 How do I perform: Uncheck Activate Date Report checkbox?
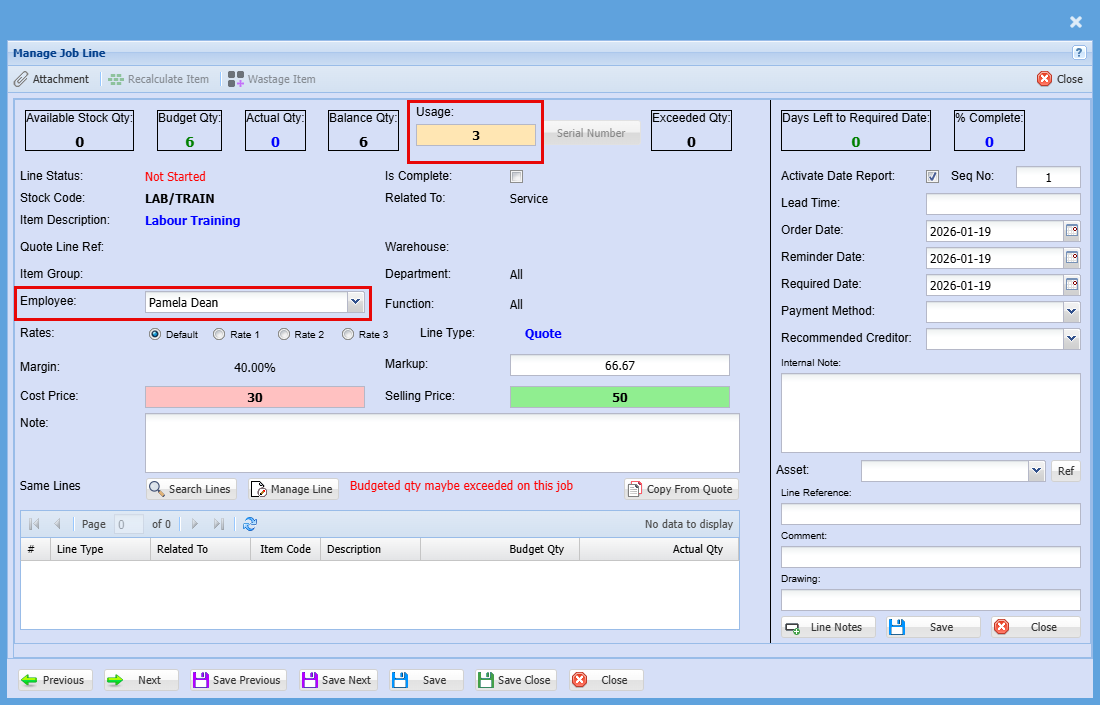pyautogui.click(x=933, y=177)
